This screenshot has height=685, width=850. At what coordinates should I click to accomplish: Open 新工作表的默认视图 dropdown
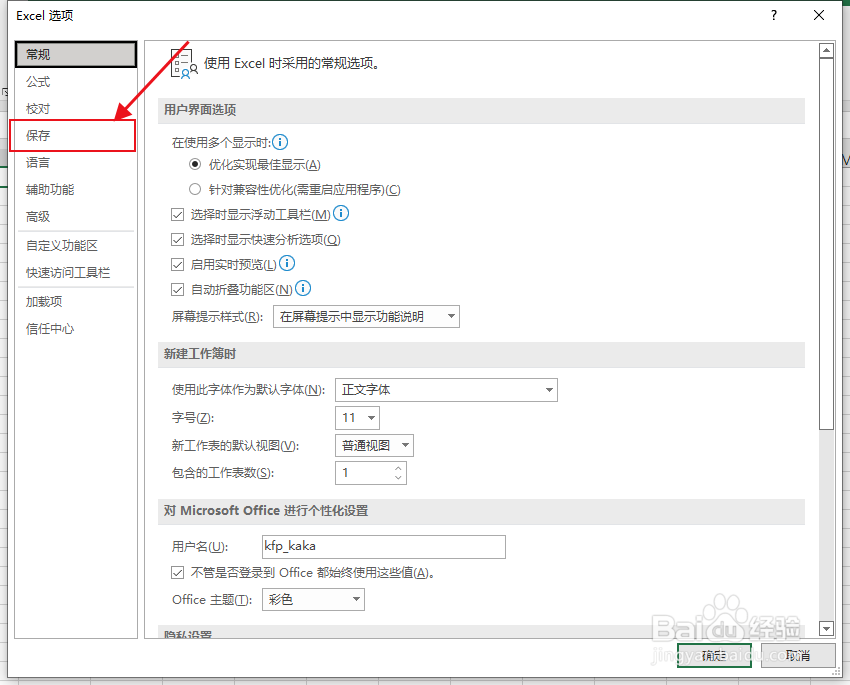(374, 445)
